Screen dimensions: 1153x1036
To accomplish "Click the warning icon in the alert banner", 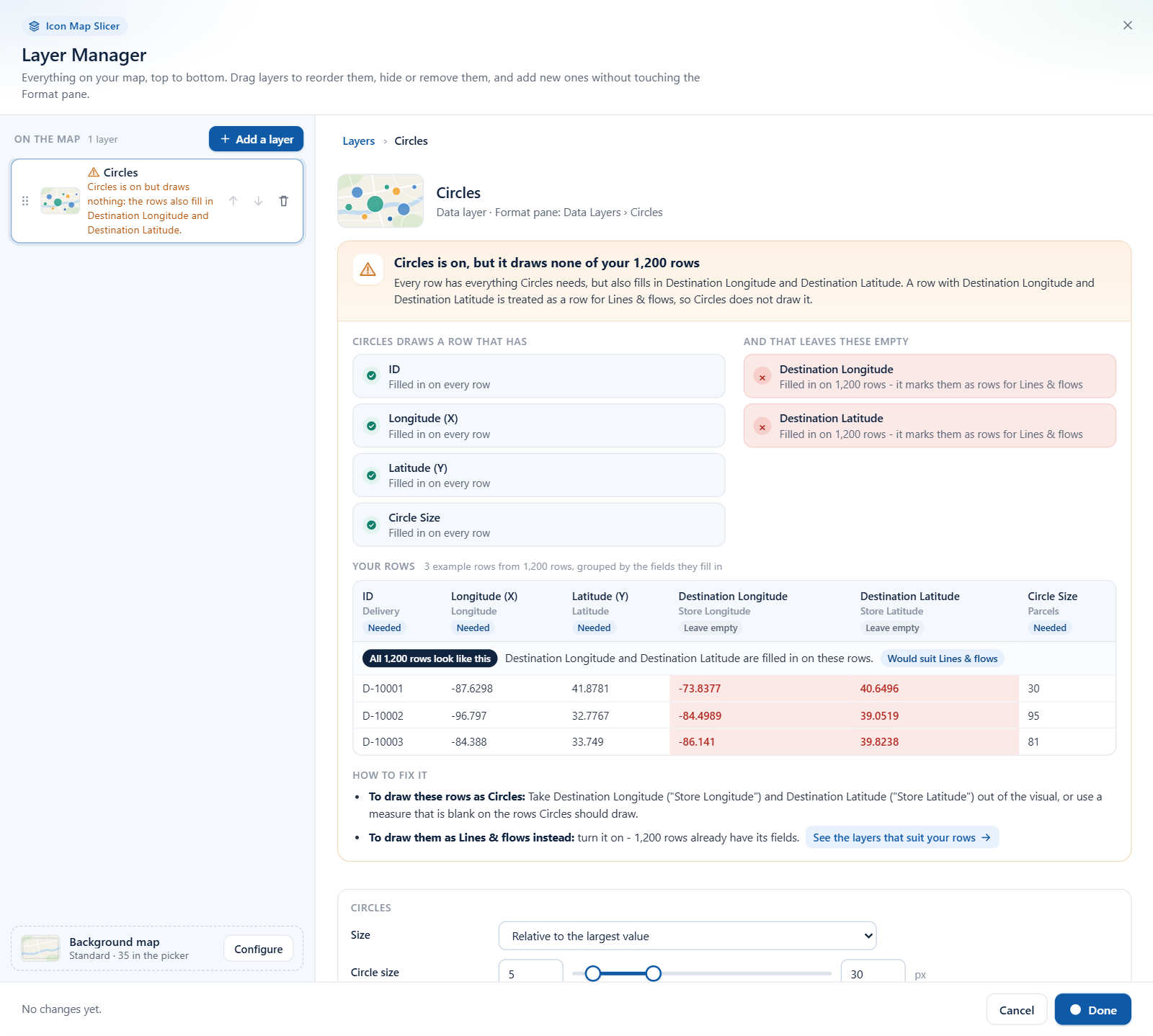I will (368, 269).
